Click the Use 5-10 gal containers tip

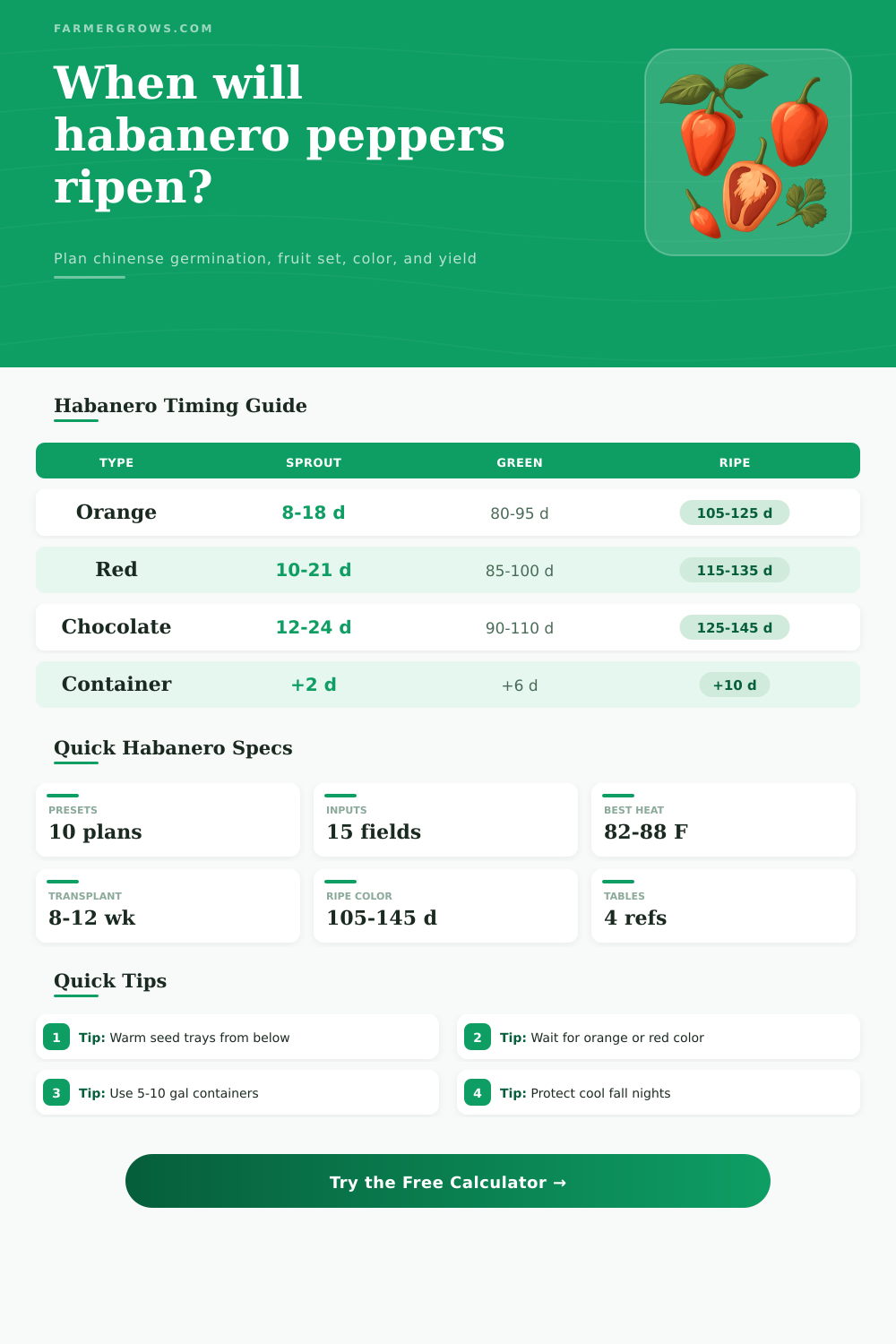click(x=237, y=1092)
